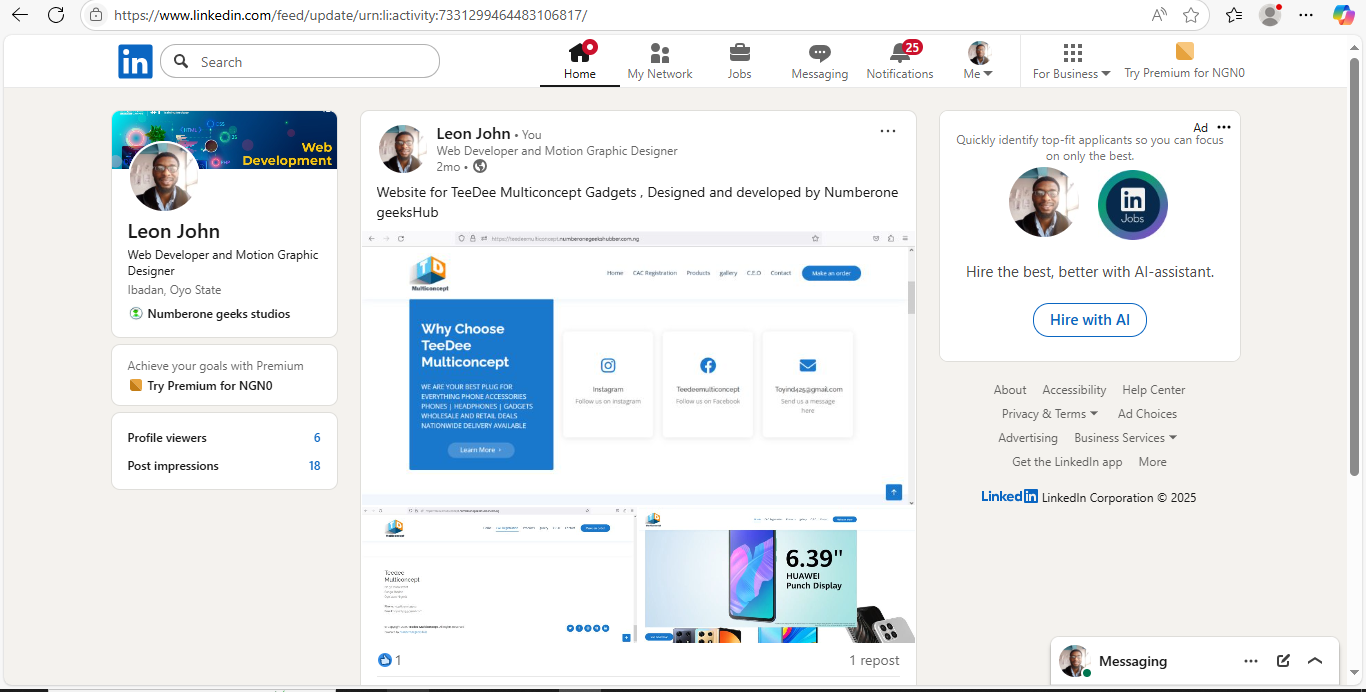
Task: Click the avatar in the Messaging overlay
Action: (1075, 661)
